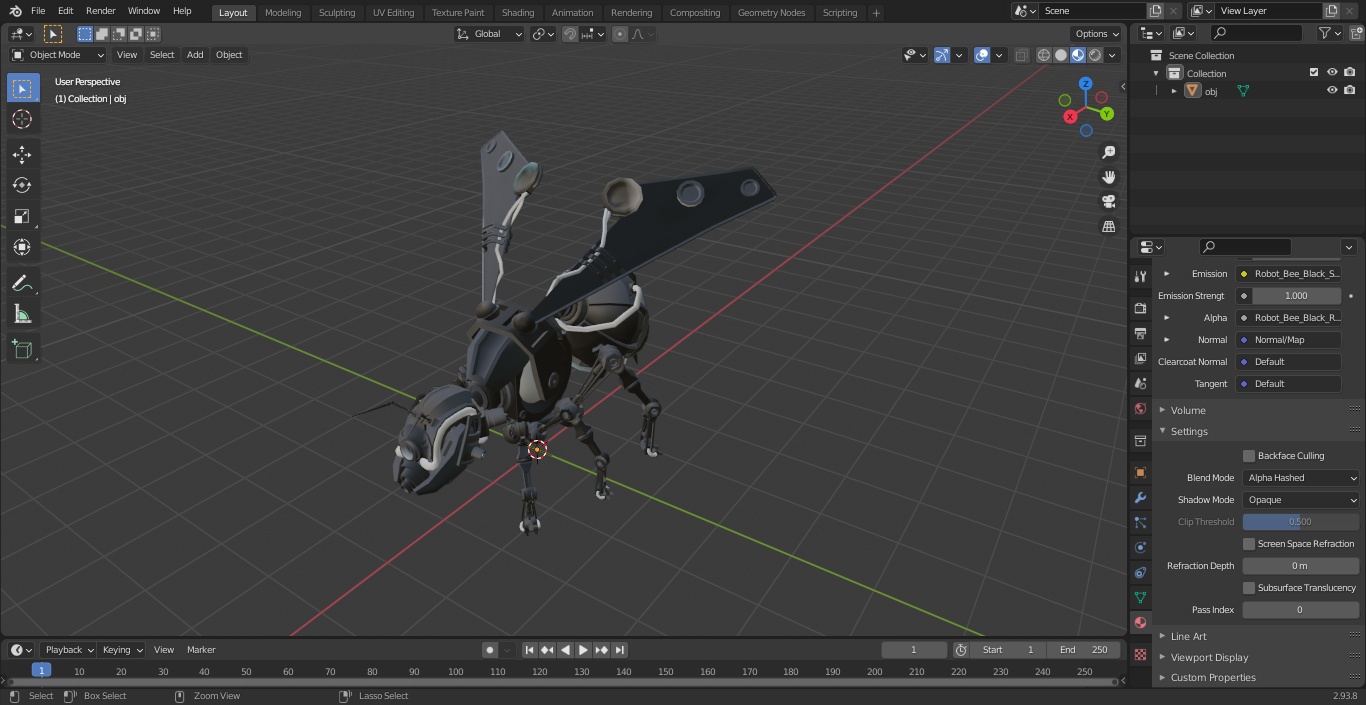Screen dimensions: 1366x705
Task: Open the Tool properties tab
Action: pyautogui.click(x=1140, y=276)
